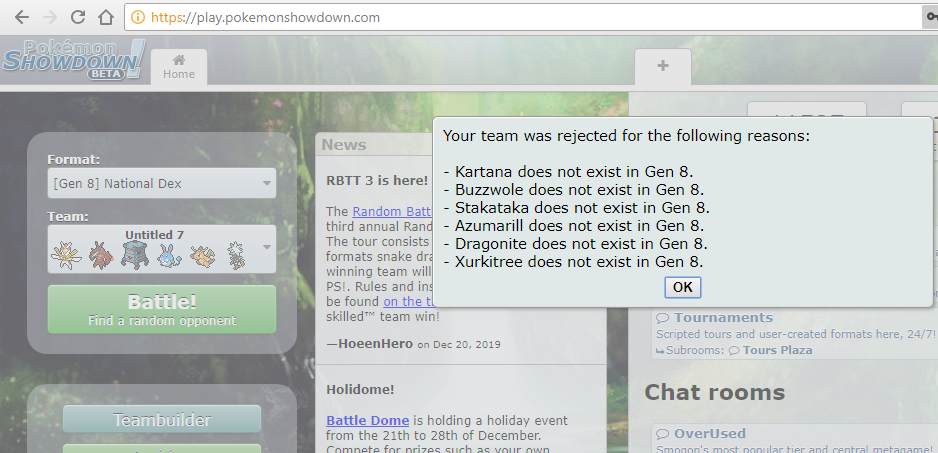Click the browser back arrow
938x453 pixels.
coord(21,17)
